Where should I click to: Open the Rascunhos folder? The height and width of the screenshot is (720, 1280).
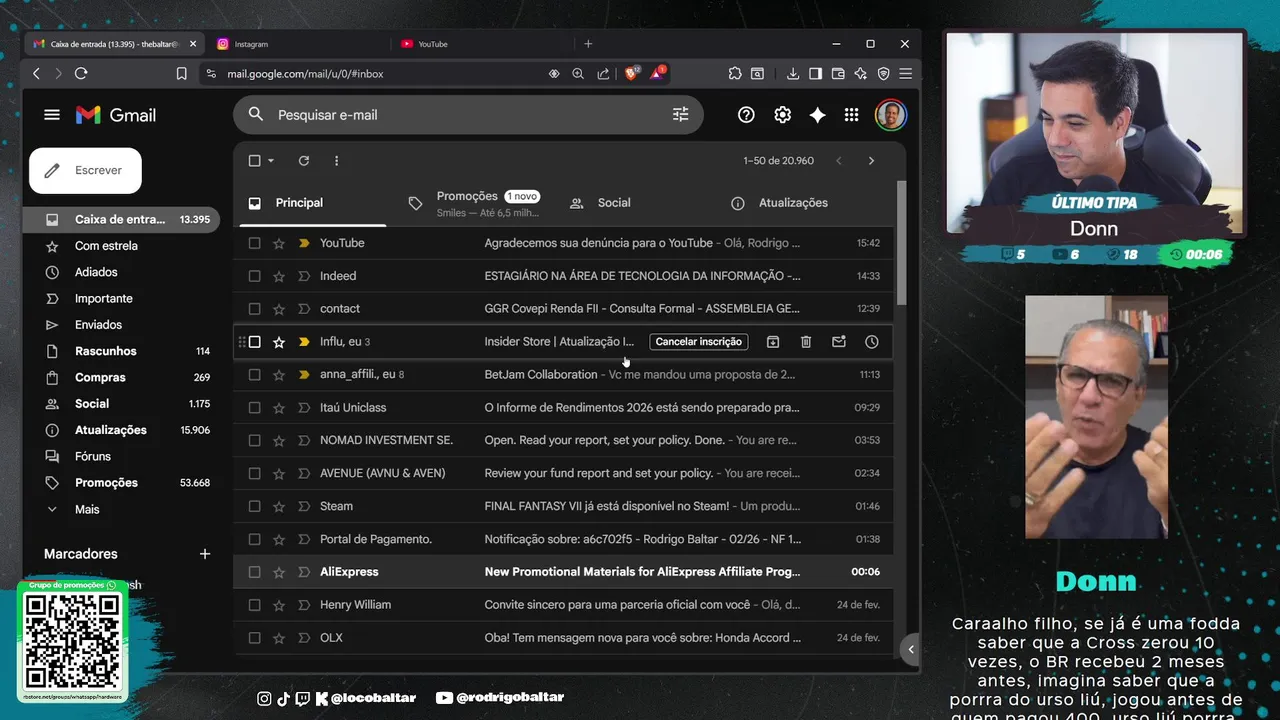(121, 351)
